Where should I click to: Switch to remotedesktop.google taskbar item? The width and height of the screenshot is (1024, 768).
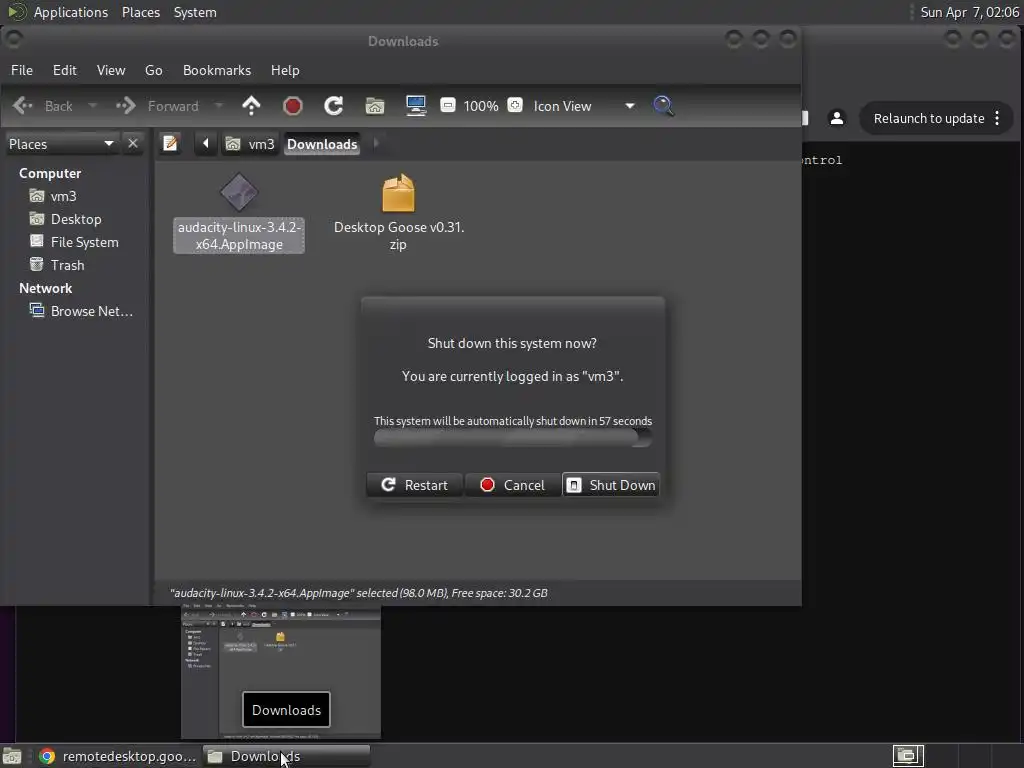click(x=118, y=756)
